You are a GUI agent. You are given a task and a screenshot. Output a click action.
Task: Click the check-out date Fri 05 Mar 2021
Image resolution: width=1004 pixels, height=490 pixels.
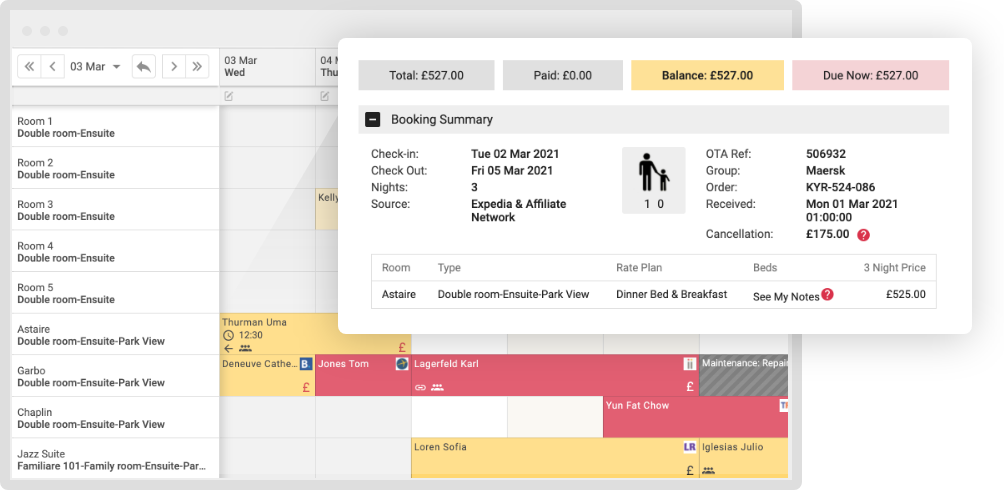(512, 171)
